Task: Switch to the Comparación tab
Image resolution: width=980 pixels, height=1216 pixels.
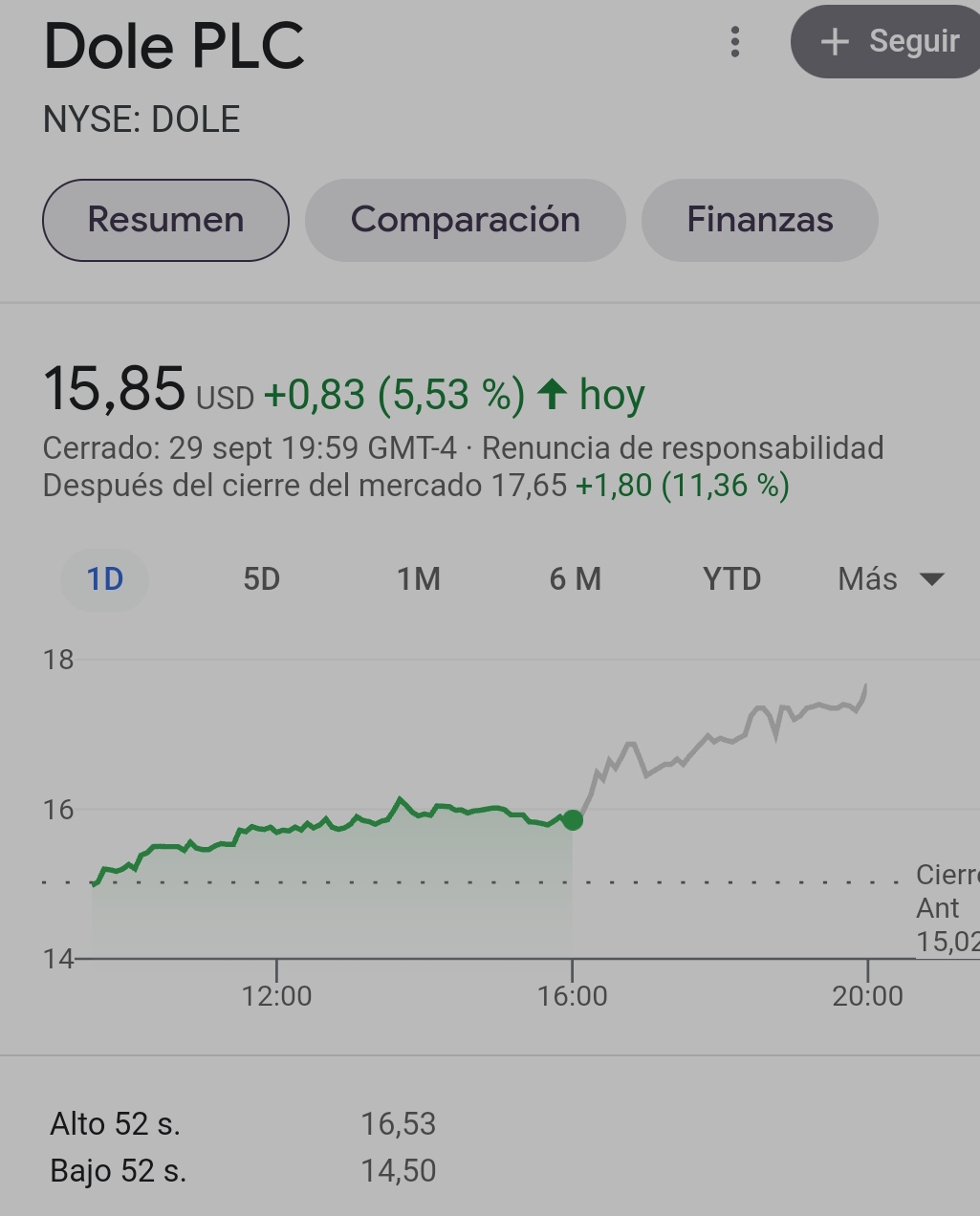Action: (465, 220)
